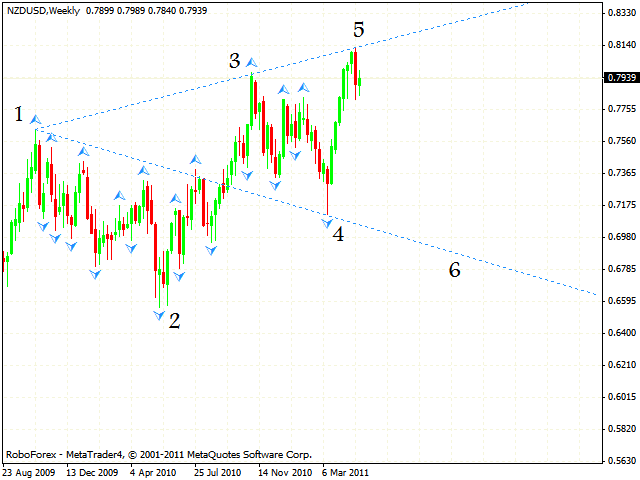Click the 14 Nov 2010 date label
Screen dimensions: 640x480
tap(285, 471)
